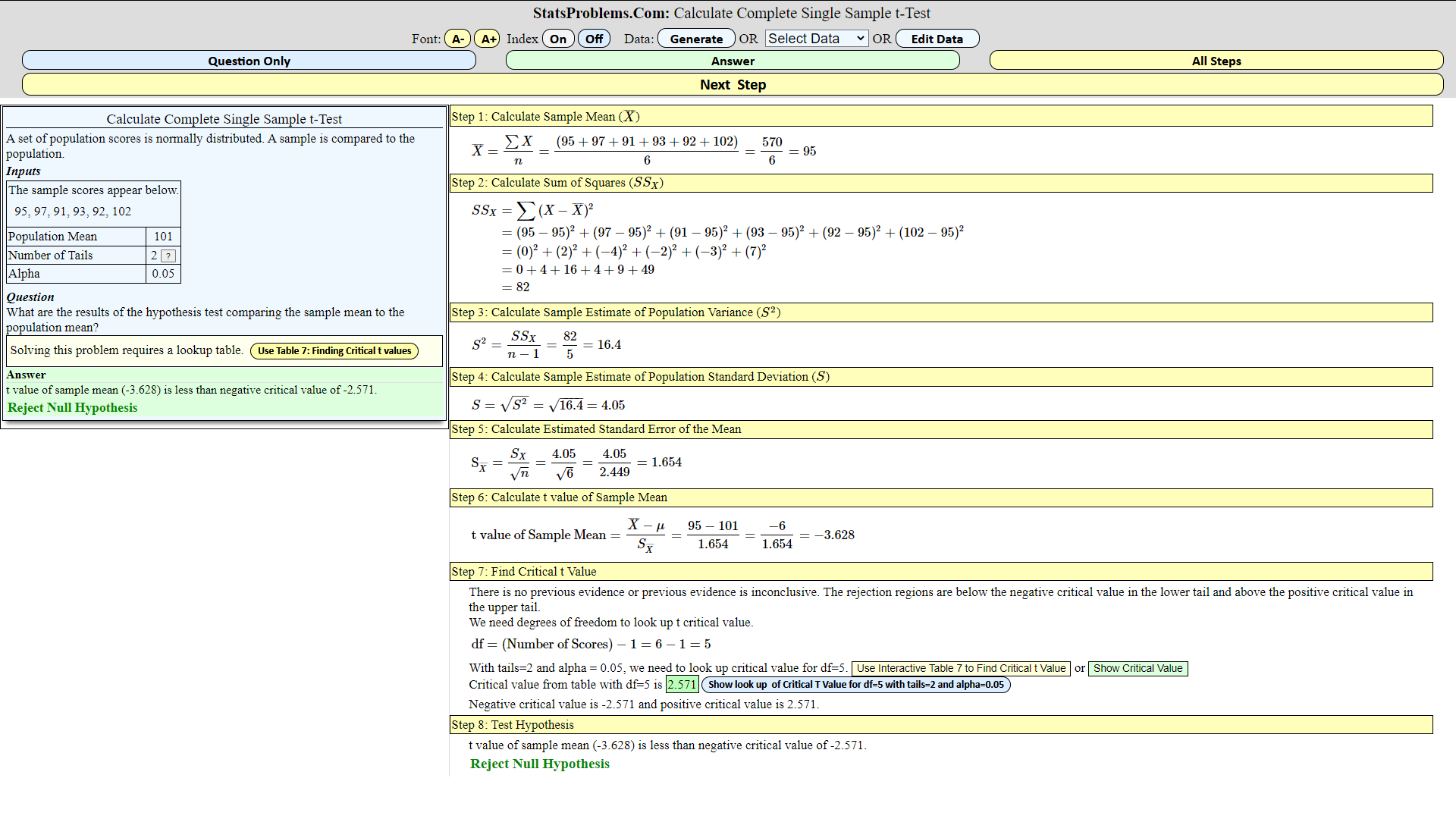This screenshot has width=1456, height=819.
Task: Click the df = 6 − 1 = 5 equation
Action: pyautogui.click(x=591, y=644)
